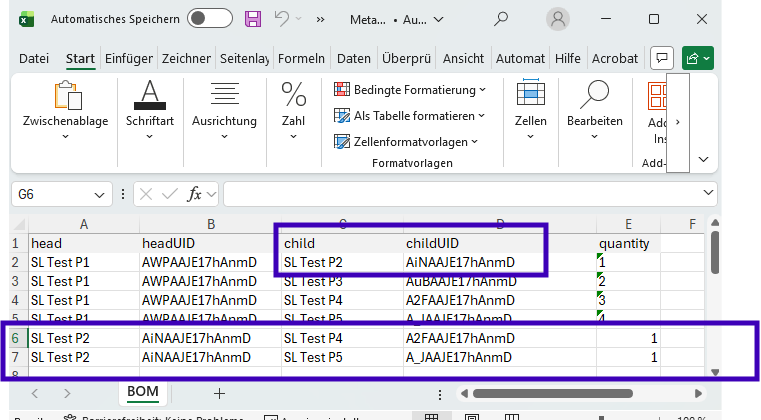Click the horizontal scroll left arrow

point(464,393)
